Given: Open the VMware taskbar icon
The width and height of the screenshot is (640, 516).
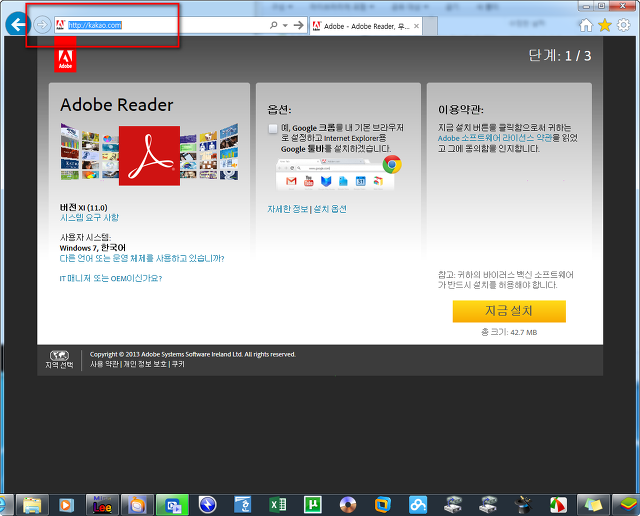Looking at the screenshot, I should point(383,505).
